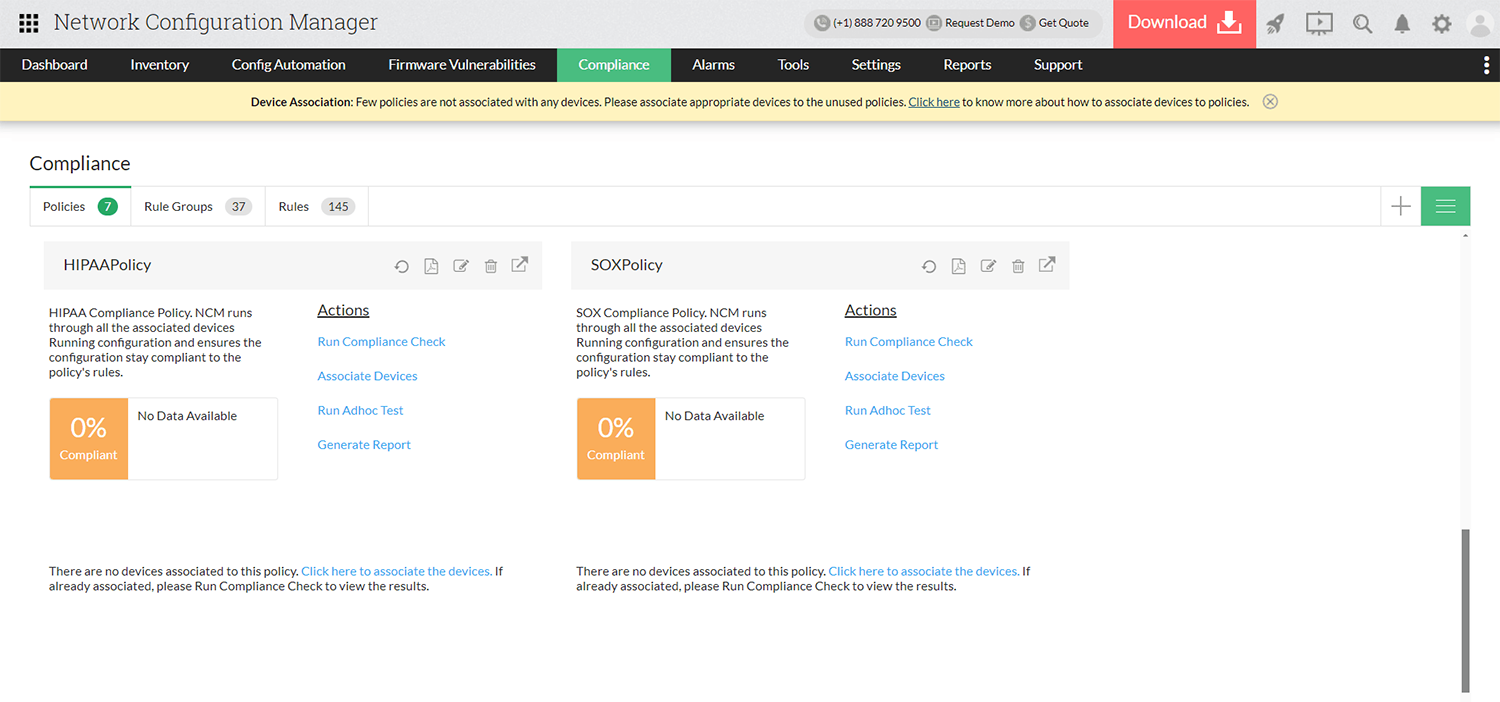Click Get Quote

(x=1054, y=23)
